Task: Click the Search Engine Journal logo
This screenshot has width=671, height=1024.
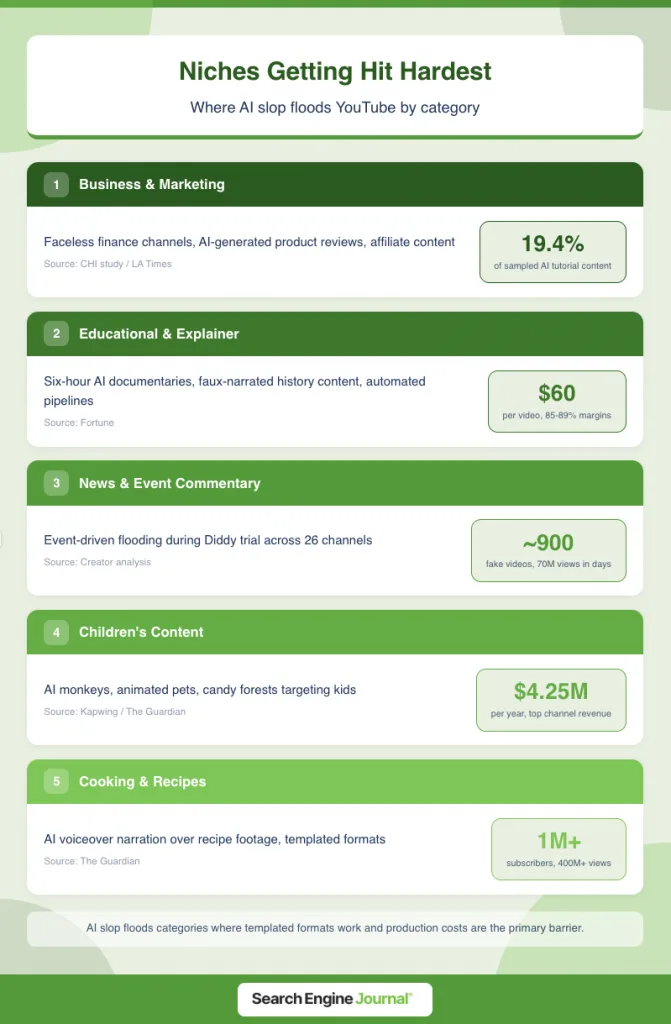Action: [334, 998]
